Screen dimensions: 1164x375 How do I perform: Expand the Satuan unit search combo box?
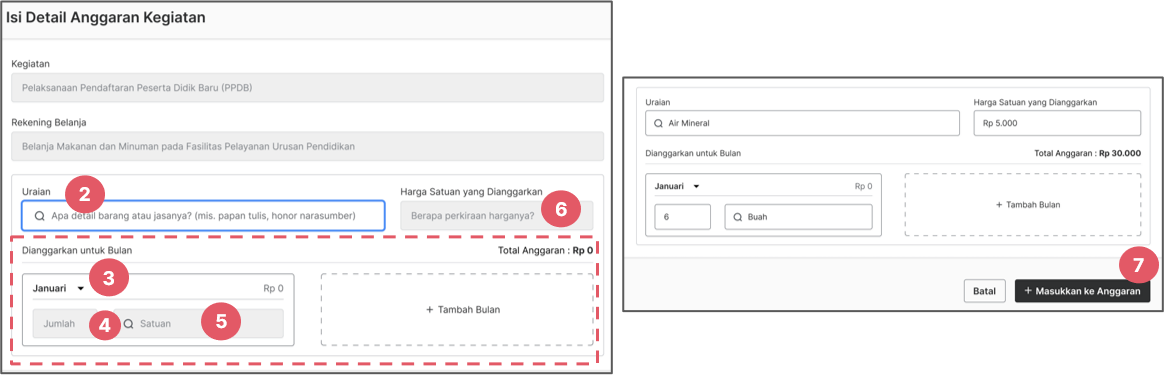(x=199, y=324)
